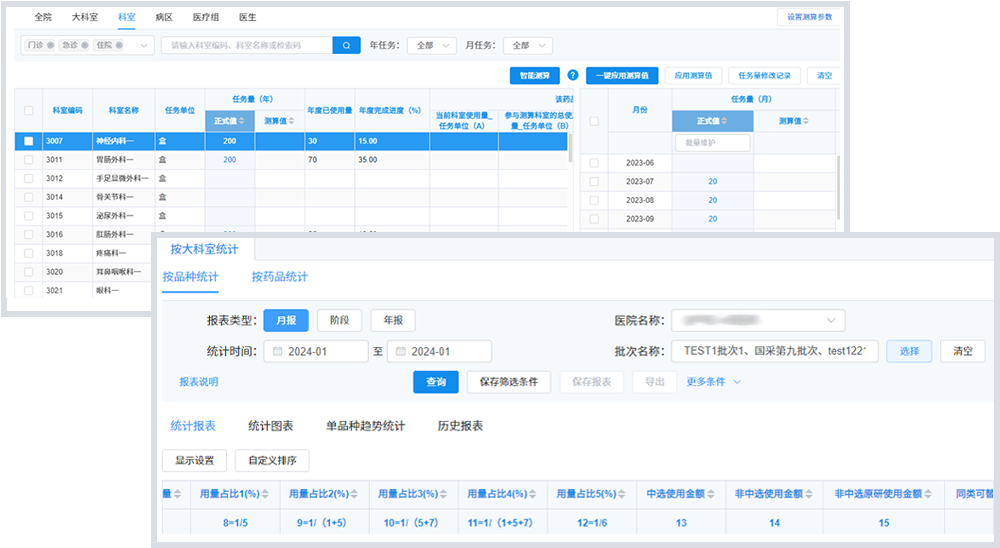
Task: Expand the 医院名称 dropdown
Action: click(757, 320)
